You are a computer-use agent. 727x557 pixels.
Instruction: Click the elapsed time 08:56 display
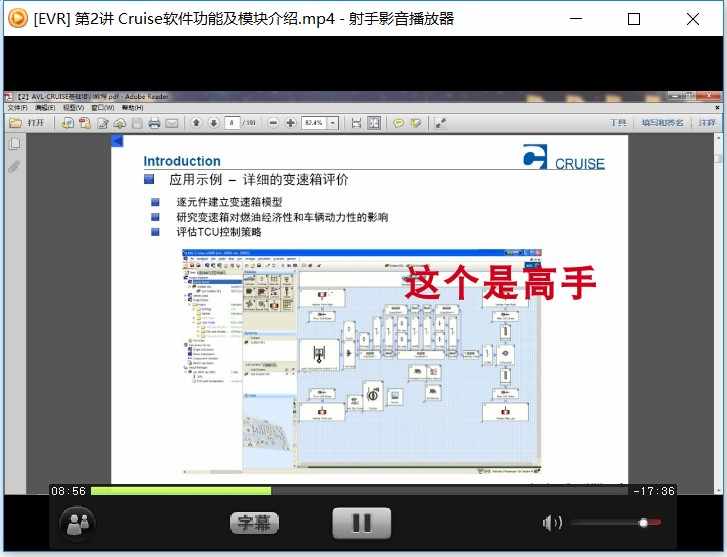click(x=68, y=491)
